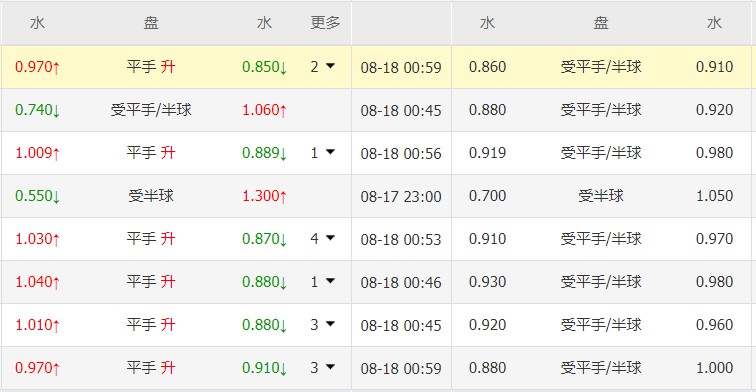Click the rising odds value 1.009
The image size is (756, 392).
point(37,153)
